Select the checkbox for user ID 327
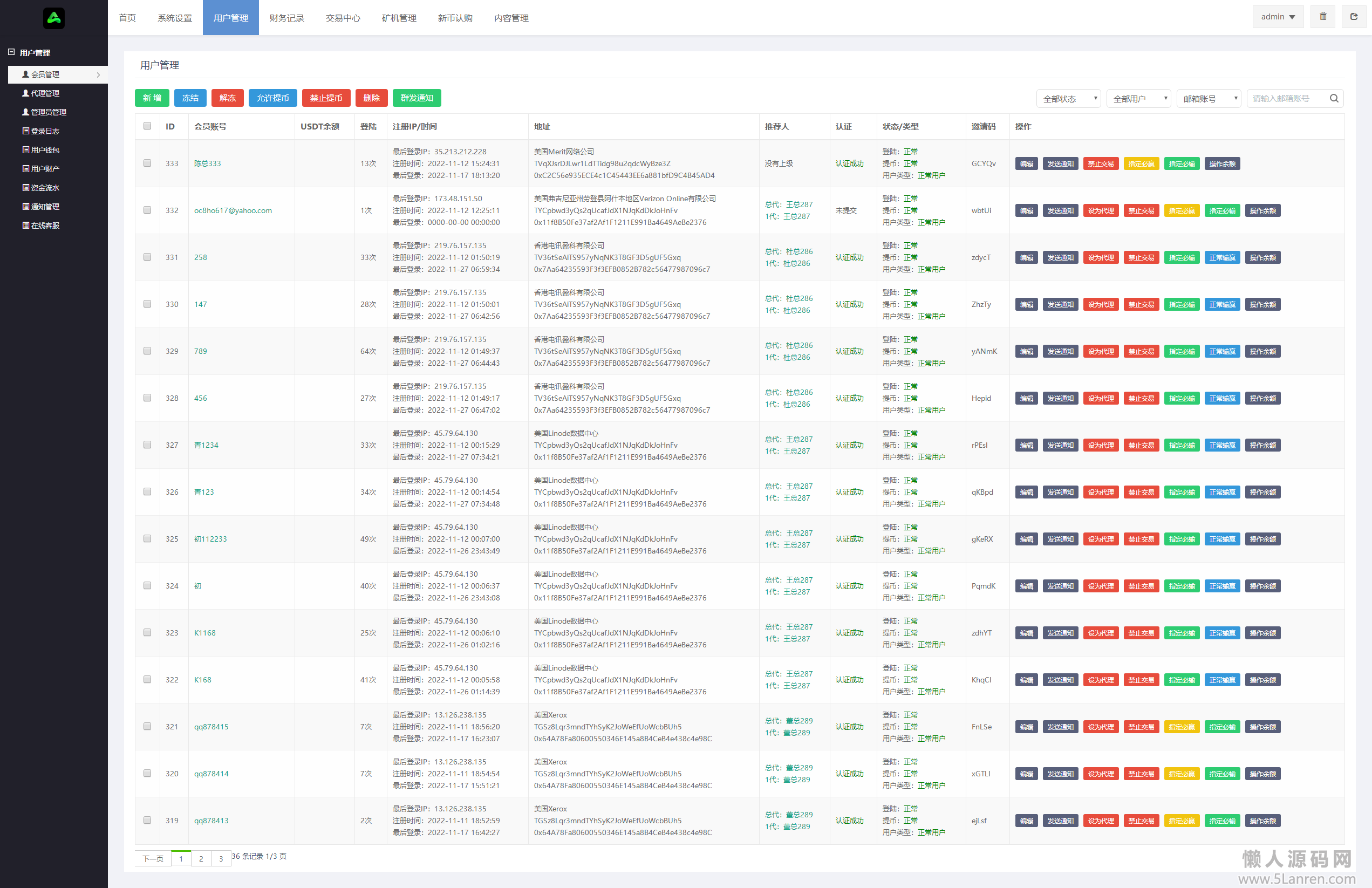This screenshot has height=888, width=1372. [148, 445]
